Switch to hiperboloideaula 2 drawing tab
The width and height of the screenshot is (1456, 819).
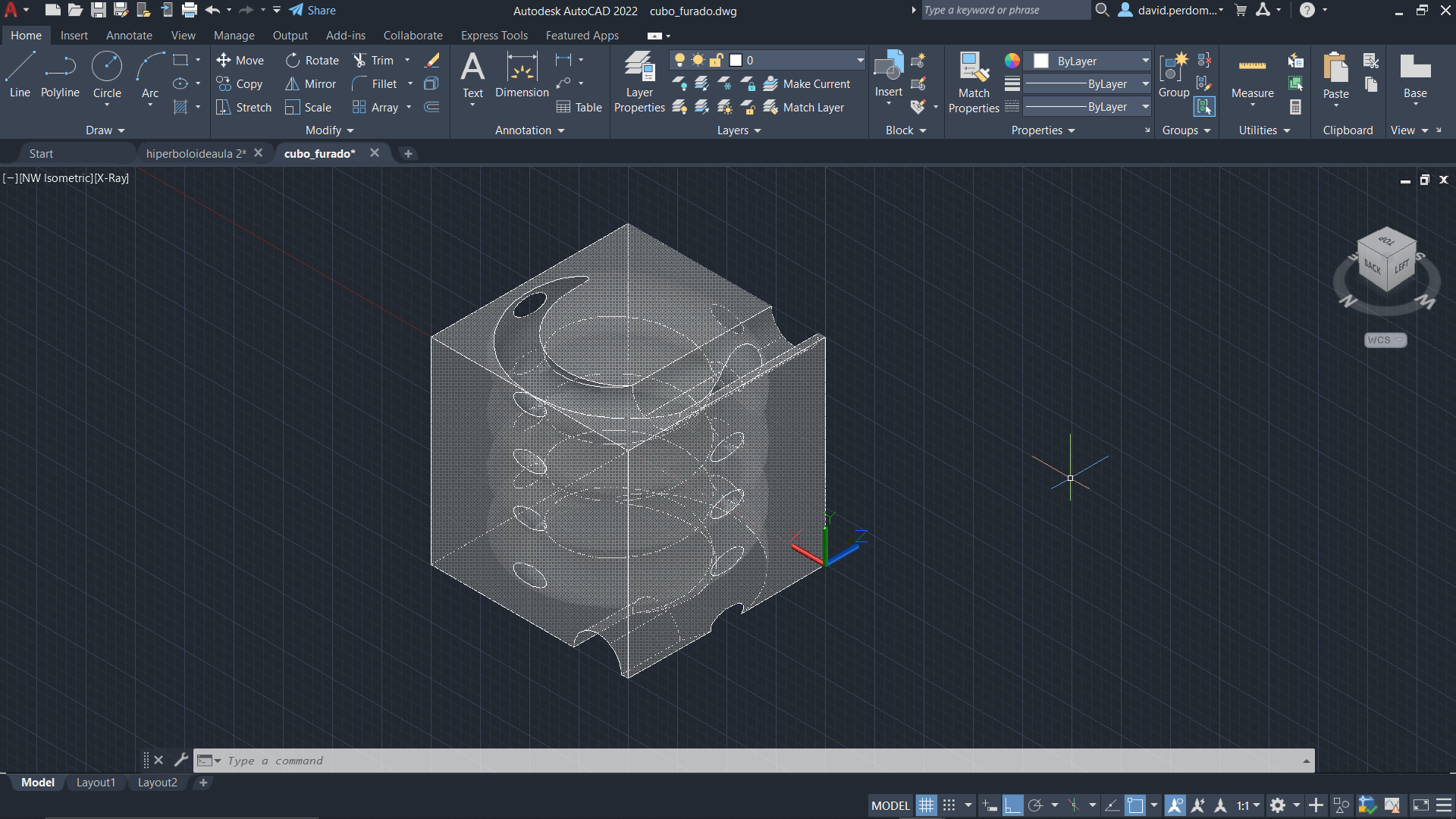196,153
